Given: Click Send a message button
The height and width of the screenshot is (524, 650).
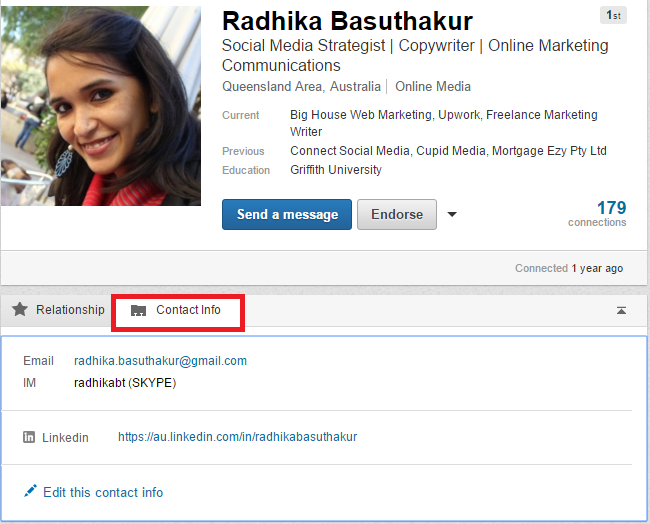Looking at the screenshot, I should pyautogui.click(x=287, y=214).
